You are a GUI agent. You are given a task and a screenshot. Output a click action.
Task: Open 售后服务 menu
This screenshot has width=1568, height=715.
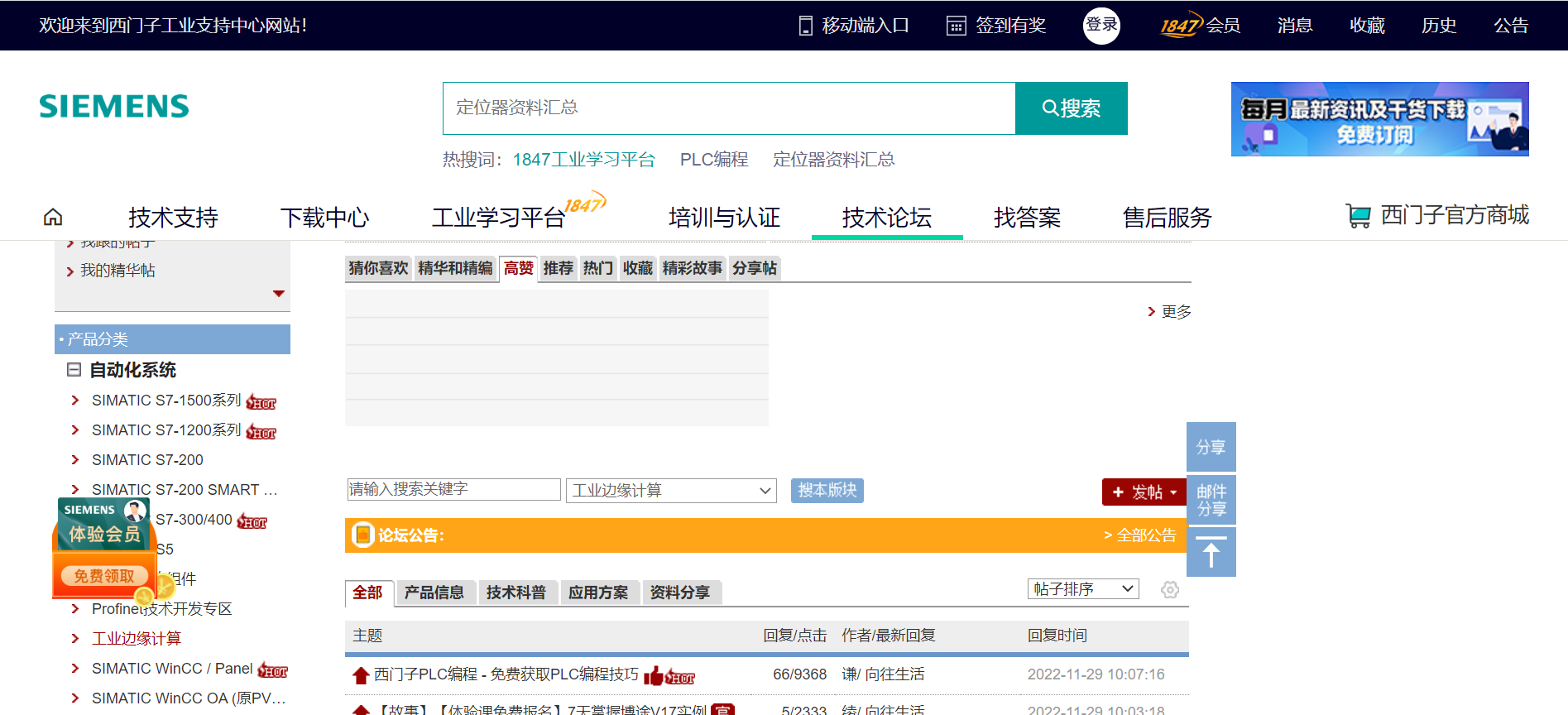(1167, 218)
